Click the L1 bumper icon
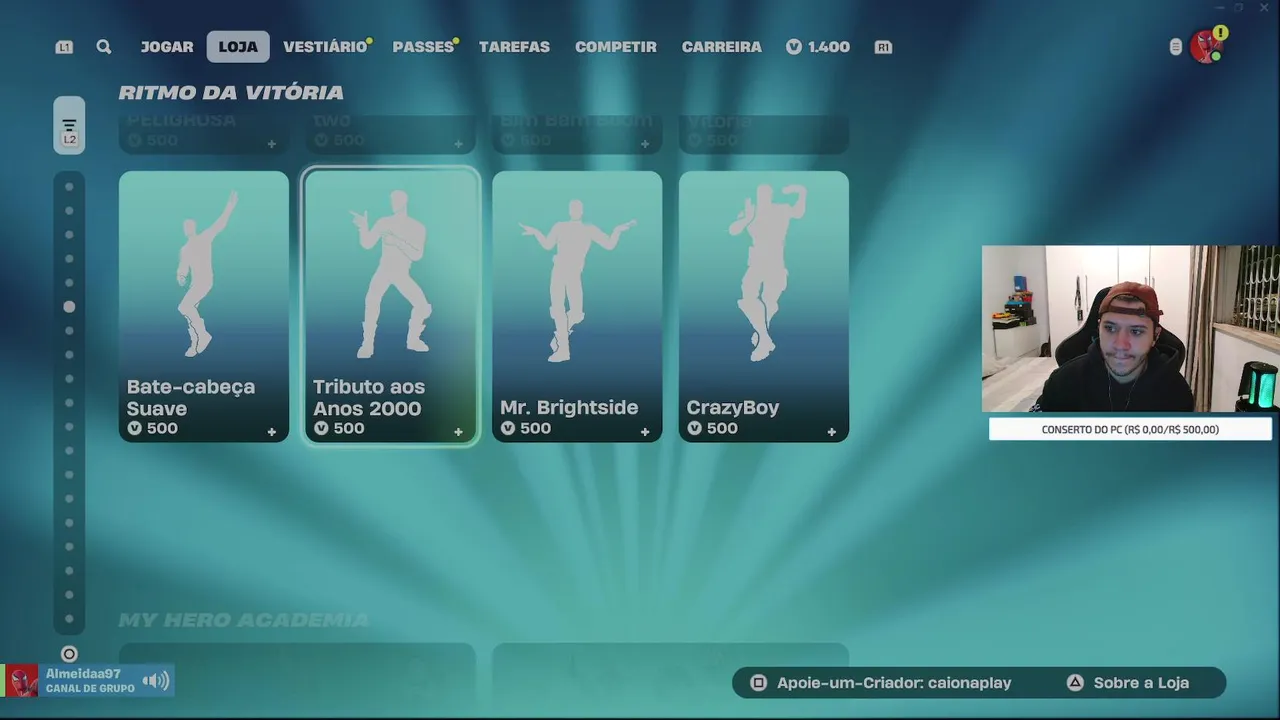Screen dimensions: 1280x720 64,47
